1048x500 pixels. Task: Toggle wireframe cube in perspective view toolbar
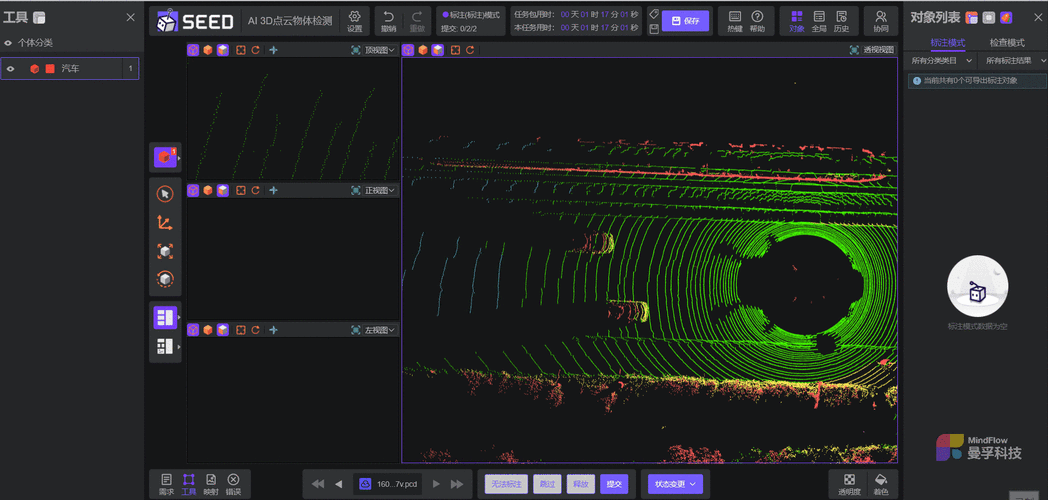408,50
